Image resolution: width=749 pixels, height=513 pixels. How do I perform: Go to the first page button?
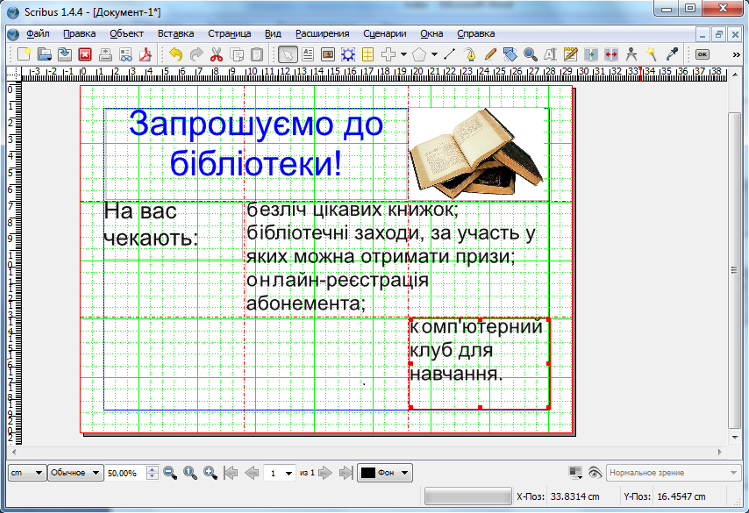(x=231, y=473)
